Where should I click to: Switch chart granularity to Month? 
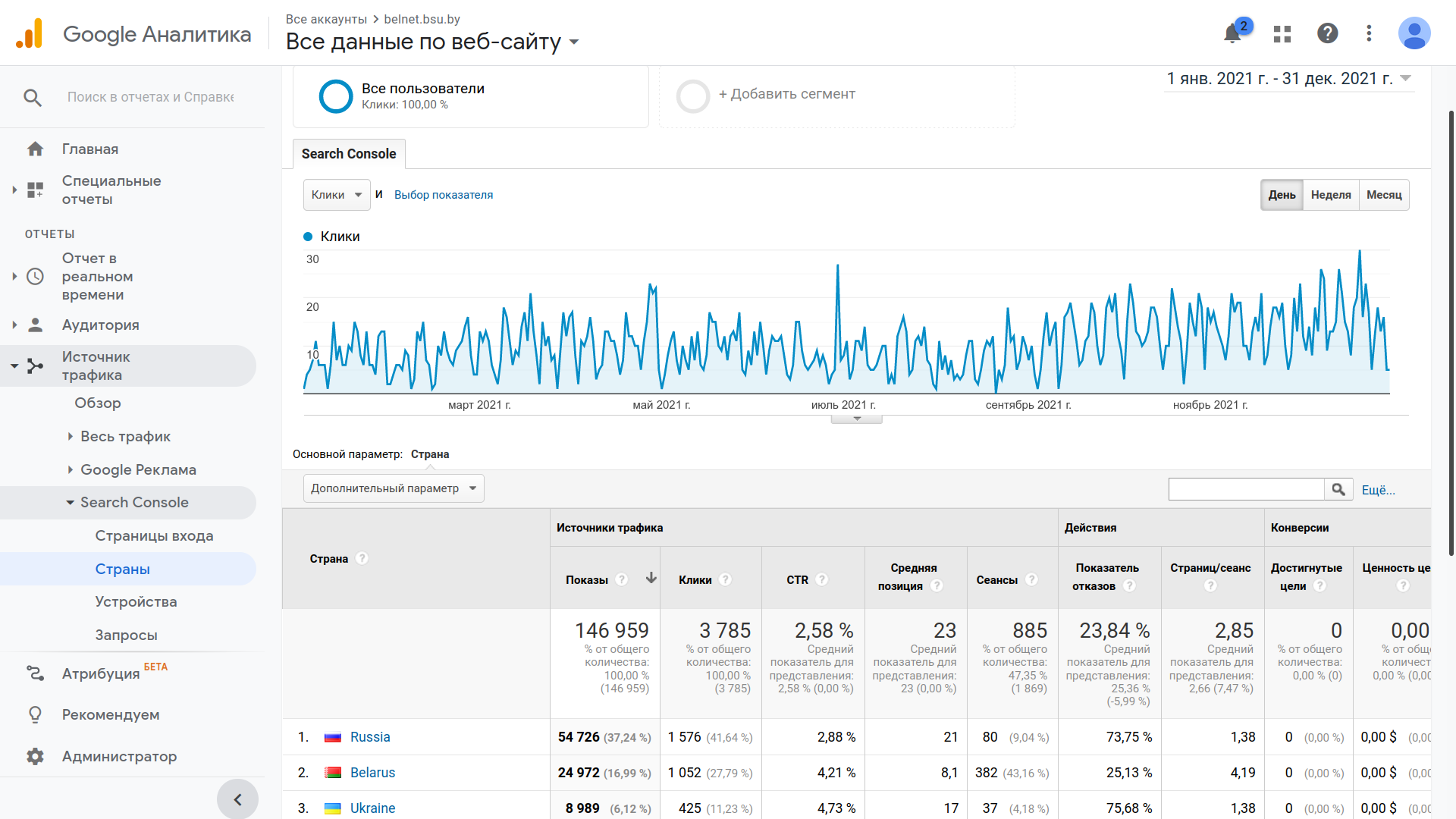1384,195
